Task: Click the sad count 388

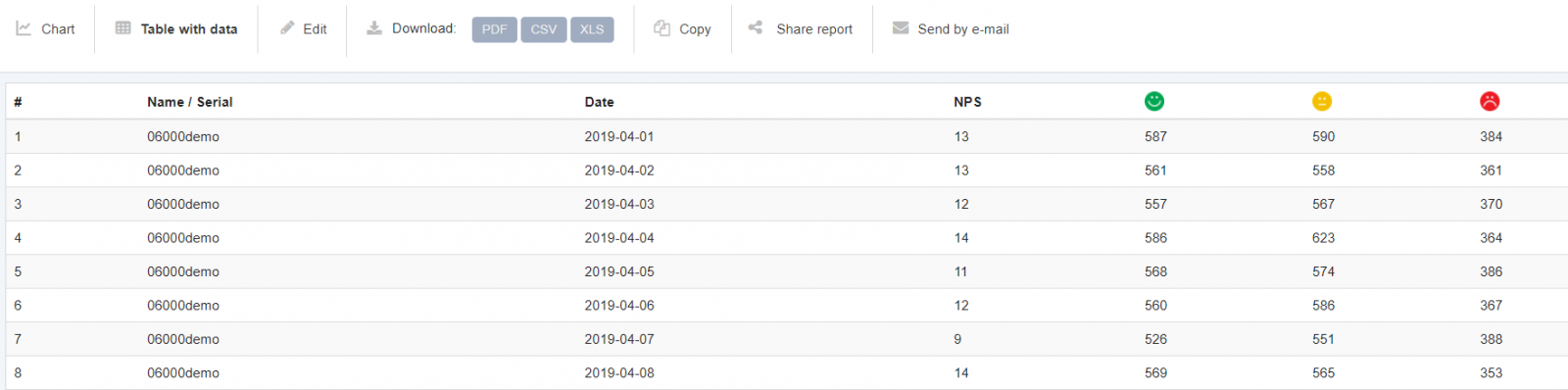Action: click(x=1491, y=339)
